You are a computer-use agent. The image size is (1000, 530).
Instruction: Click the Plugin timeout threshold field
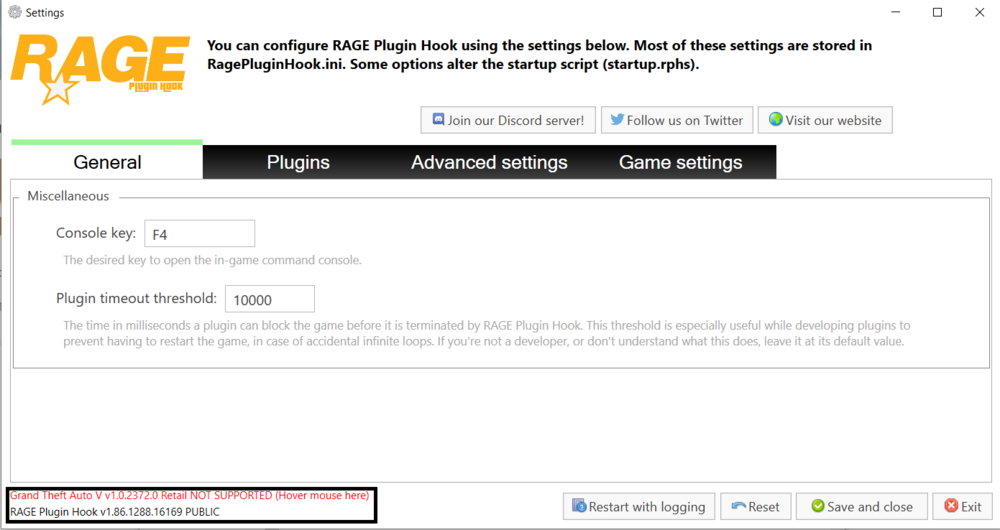pyautogui.click(x=270, y=299)
